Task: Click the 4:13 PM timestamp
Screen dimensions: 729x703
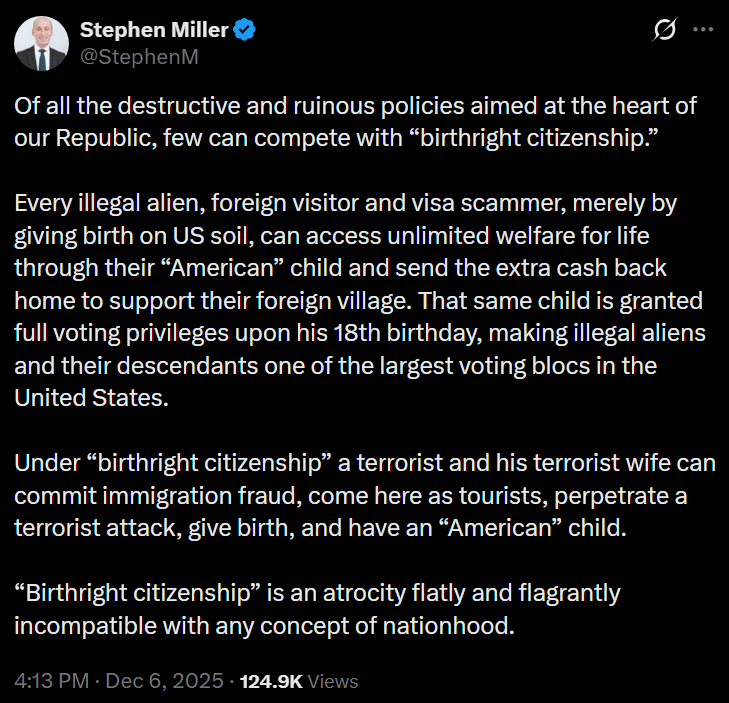Action: (51, 681)
